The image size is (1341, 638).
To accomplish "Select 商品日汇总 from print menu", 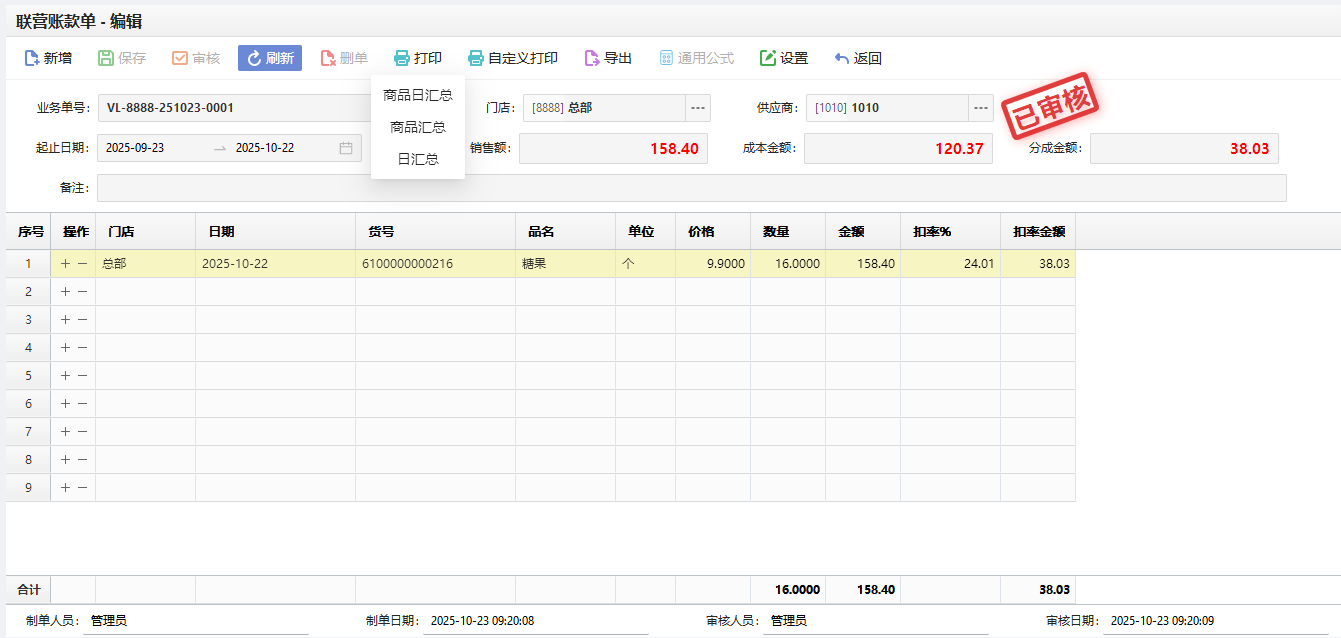I will click(418, 95).
